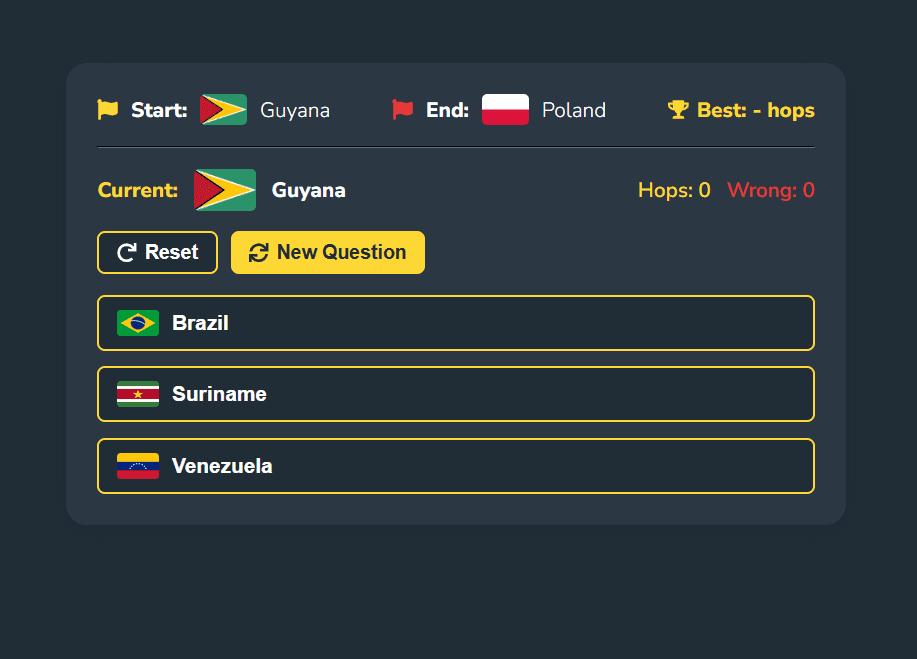This screenshot has width=917, height=659.
Task: Click the Poland flag beside End
Action: point(505,110)
